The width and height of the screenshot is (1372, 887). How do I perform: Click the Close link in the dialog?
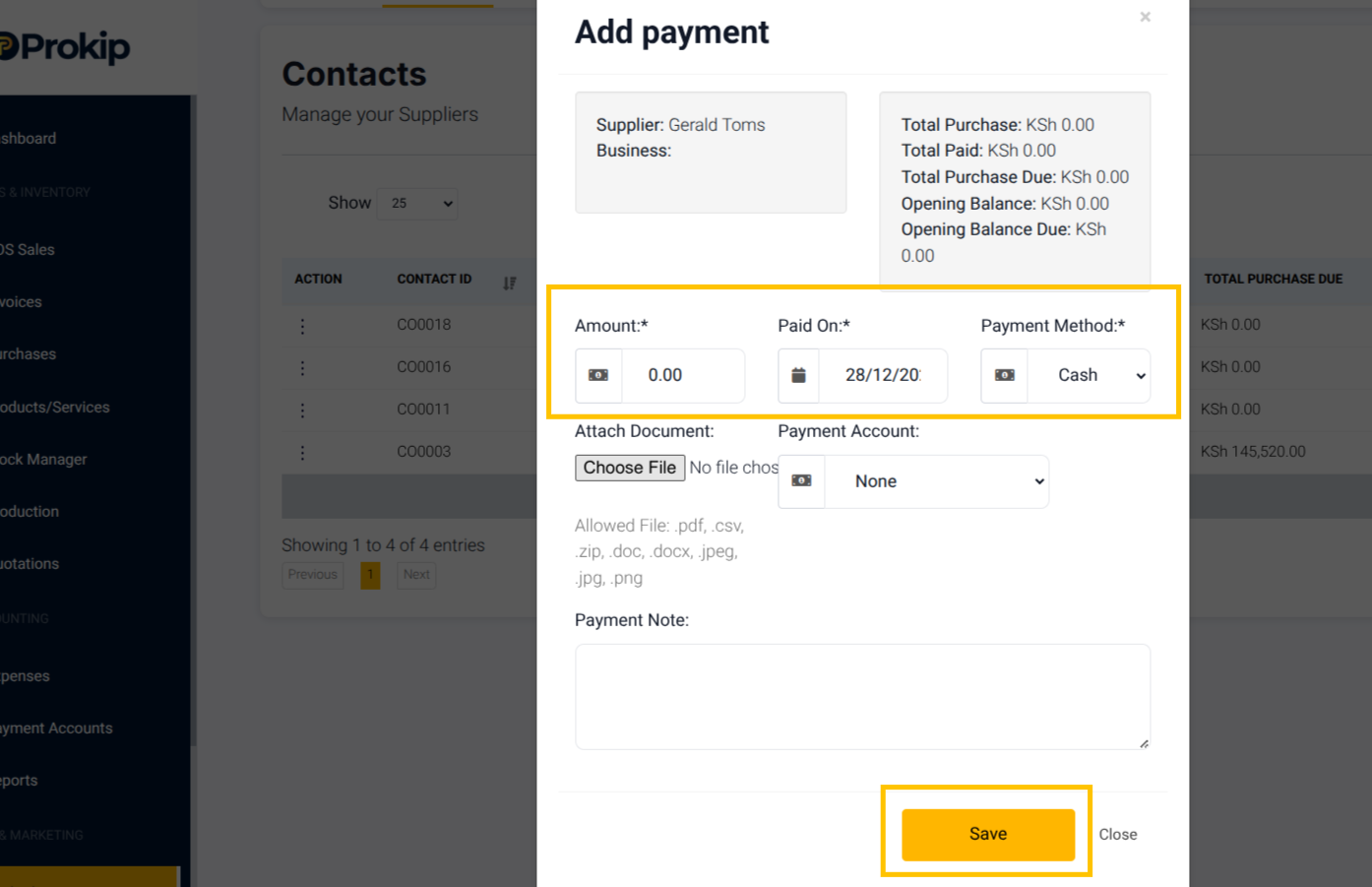(1118, 835)
